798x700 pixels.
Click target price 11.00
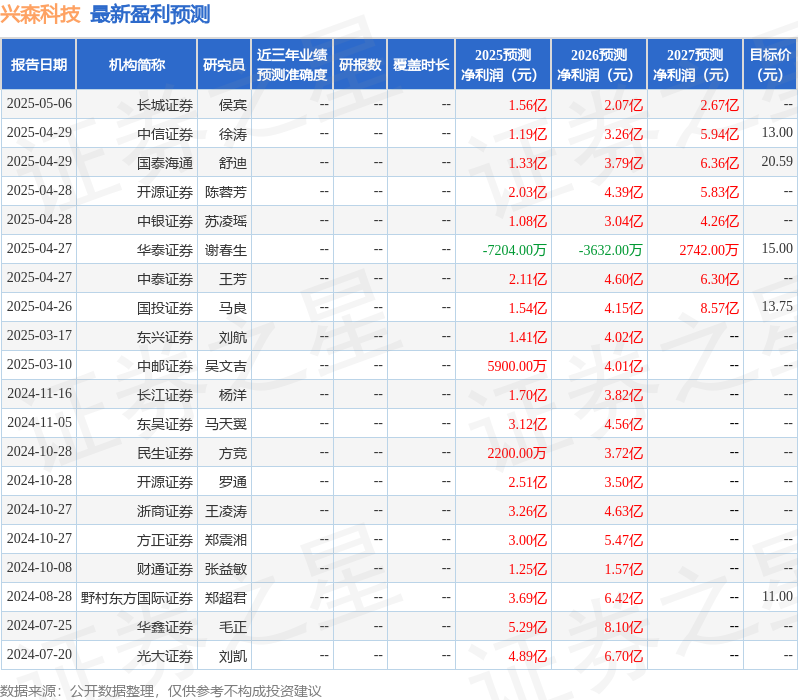(x=777, y=597)
